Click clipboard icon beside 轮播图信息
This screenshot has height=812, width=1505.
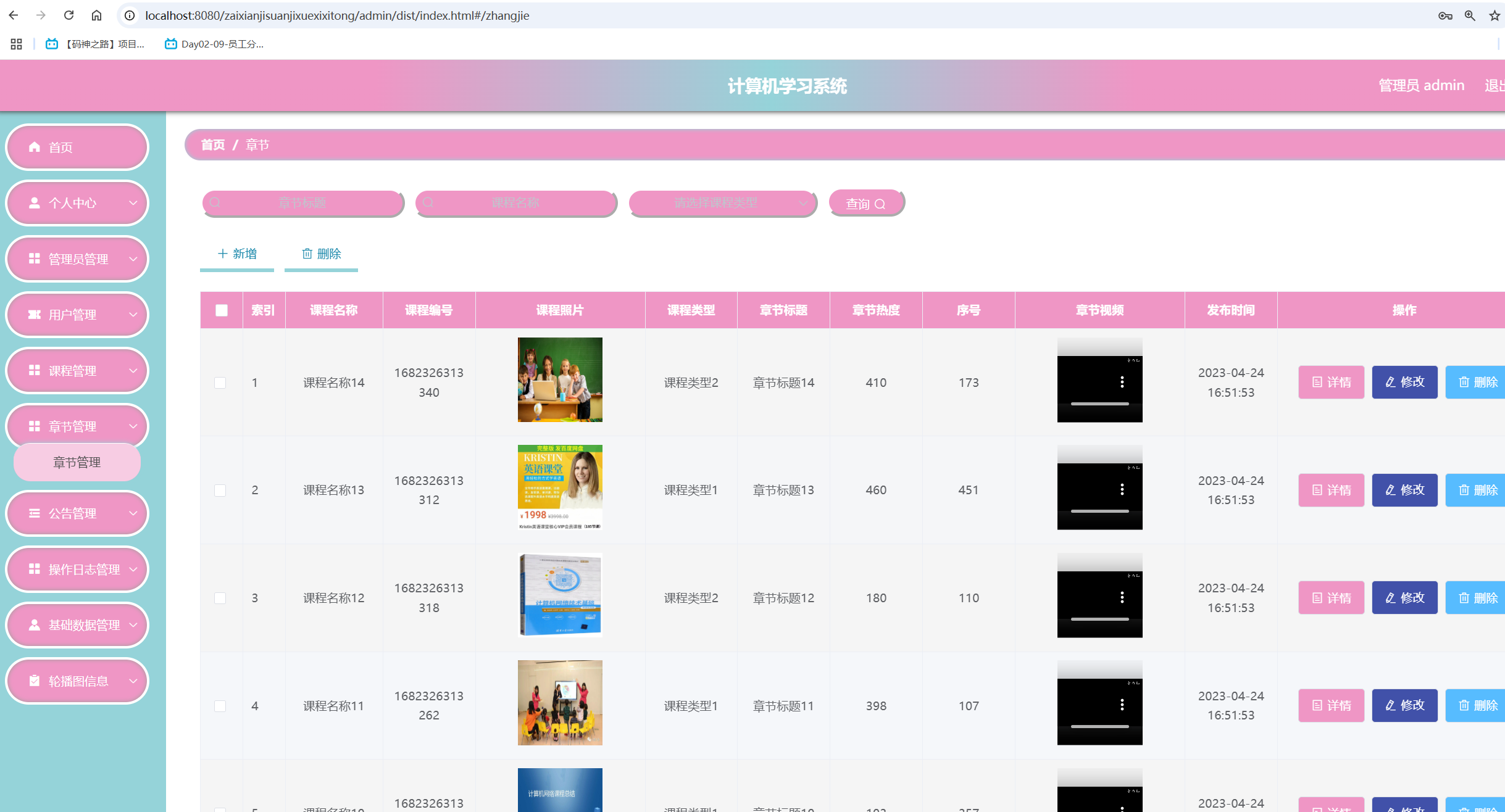click(35, 681)
